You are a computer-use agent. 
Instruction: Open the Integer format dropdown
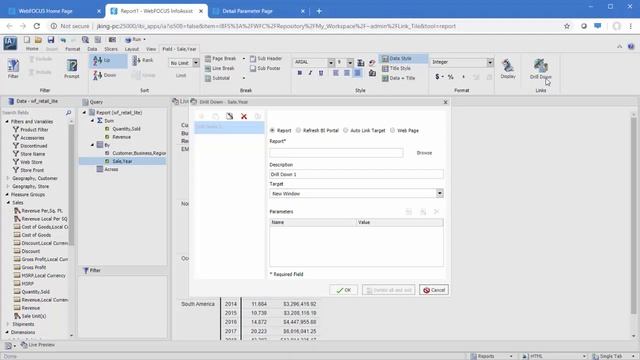coord(490,62)
